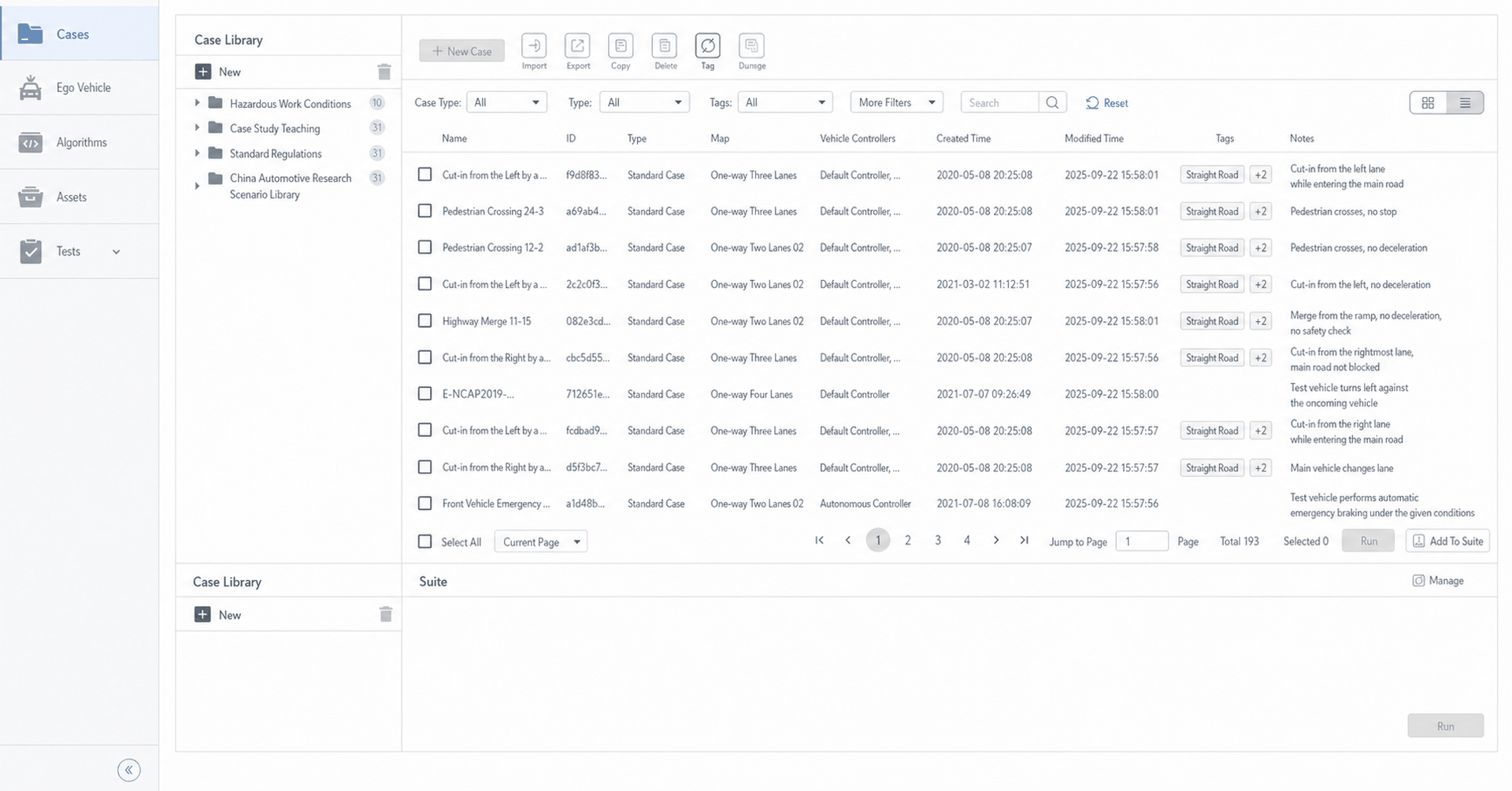Check the E-NCAP2019 row checkbox
Screen dimensions: 1512x791
[424, 394]
